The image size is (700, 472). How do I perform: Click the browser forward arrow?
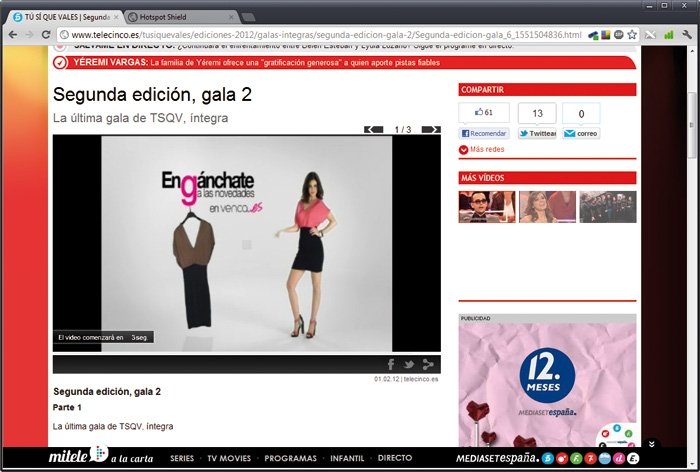(29, 34)
